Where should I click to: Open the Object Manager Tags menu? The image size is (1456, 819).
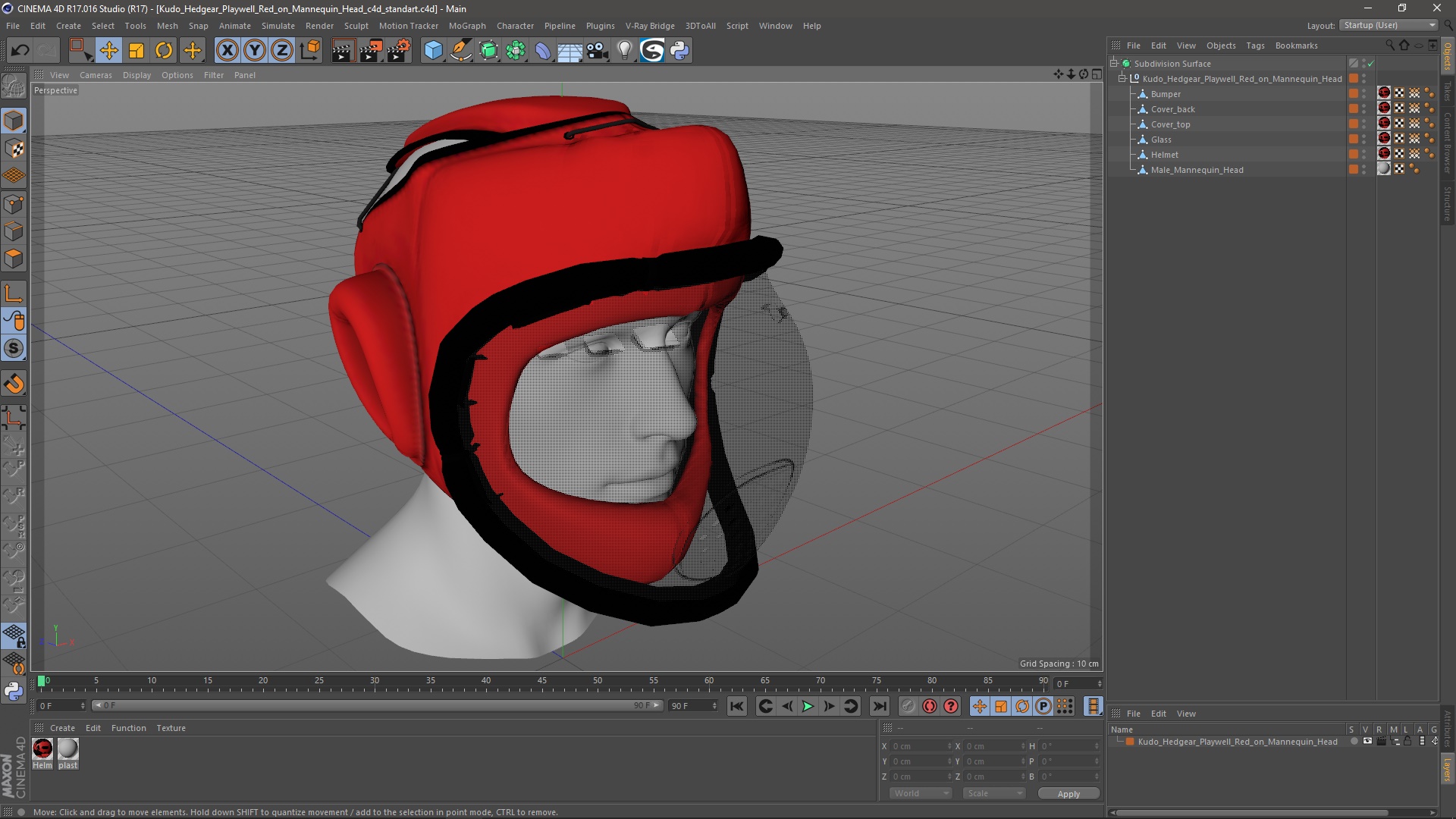[1255, 45]
